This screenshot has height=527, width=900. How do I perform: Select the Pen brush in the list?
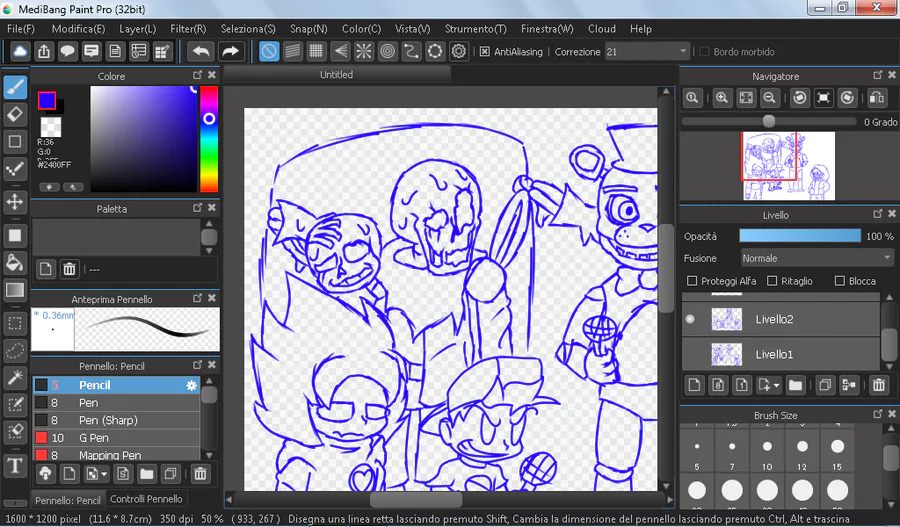[x=117, y=402]
